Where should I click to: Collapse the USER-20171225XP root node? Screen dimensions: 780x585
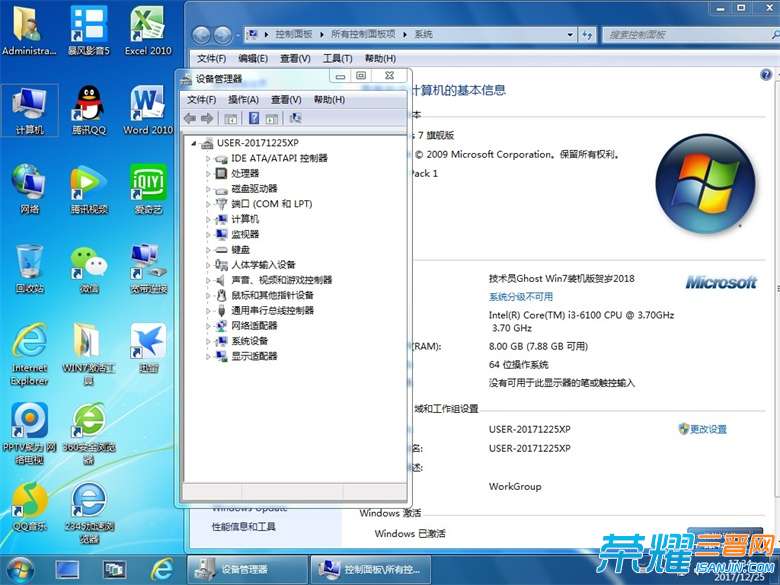click(x=194, y=143)
